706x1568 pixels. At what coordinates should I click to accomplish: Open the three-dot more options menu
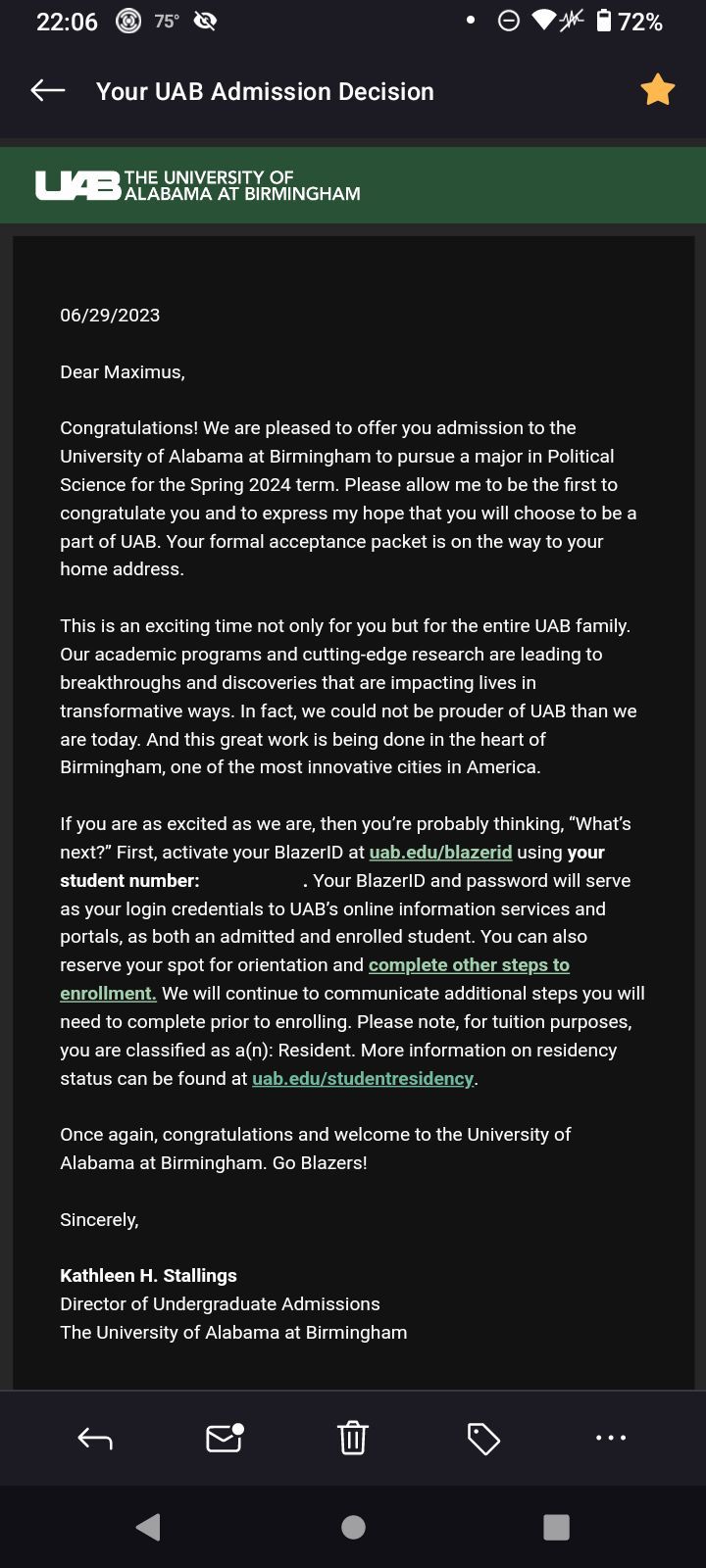point(611,1438)
